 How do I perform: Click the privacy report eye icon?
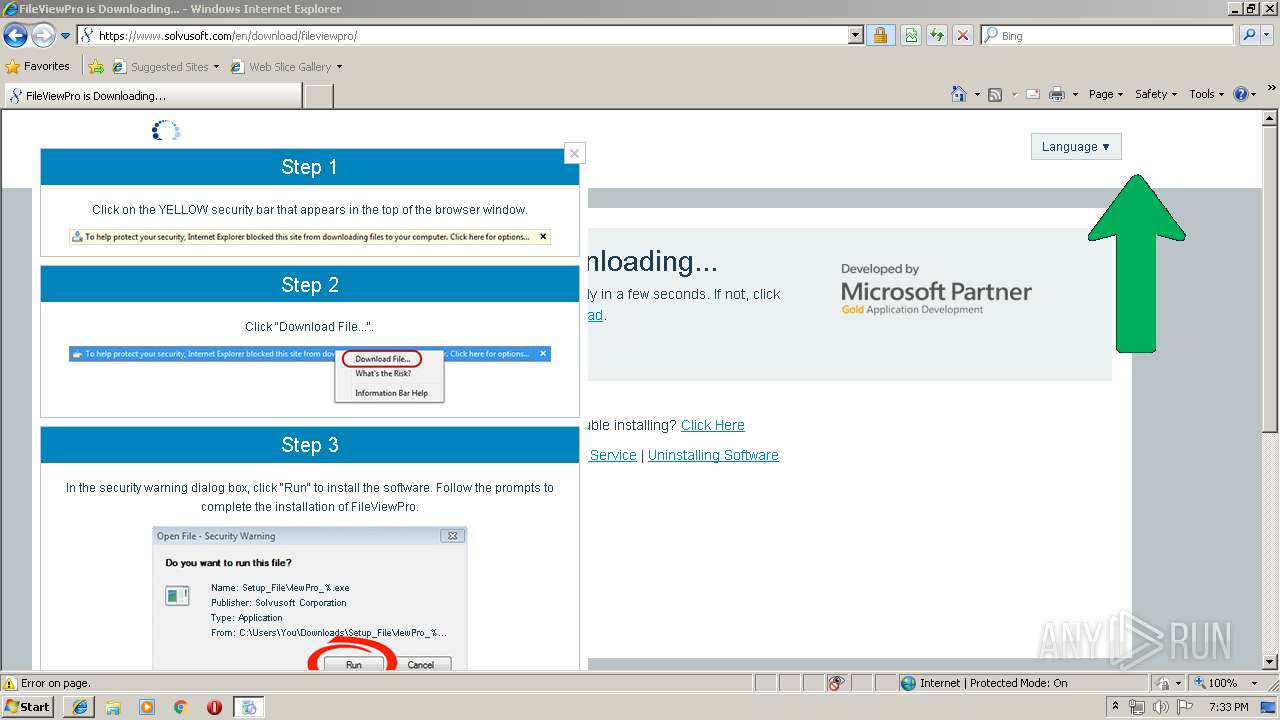click(x=837, y=683)
